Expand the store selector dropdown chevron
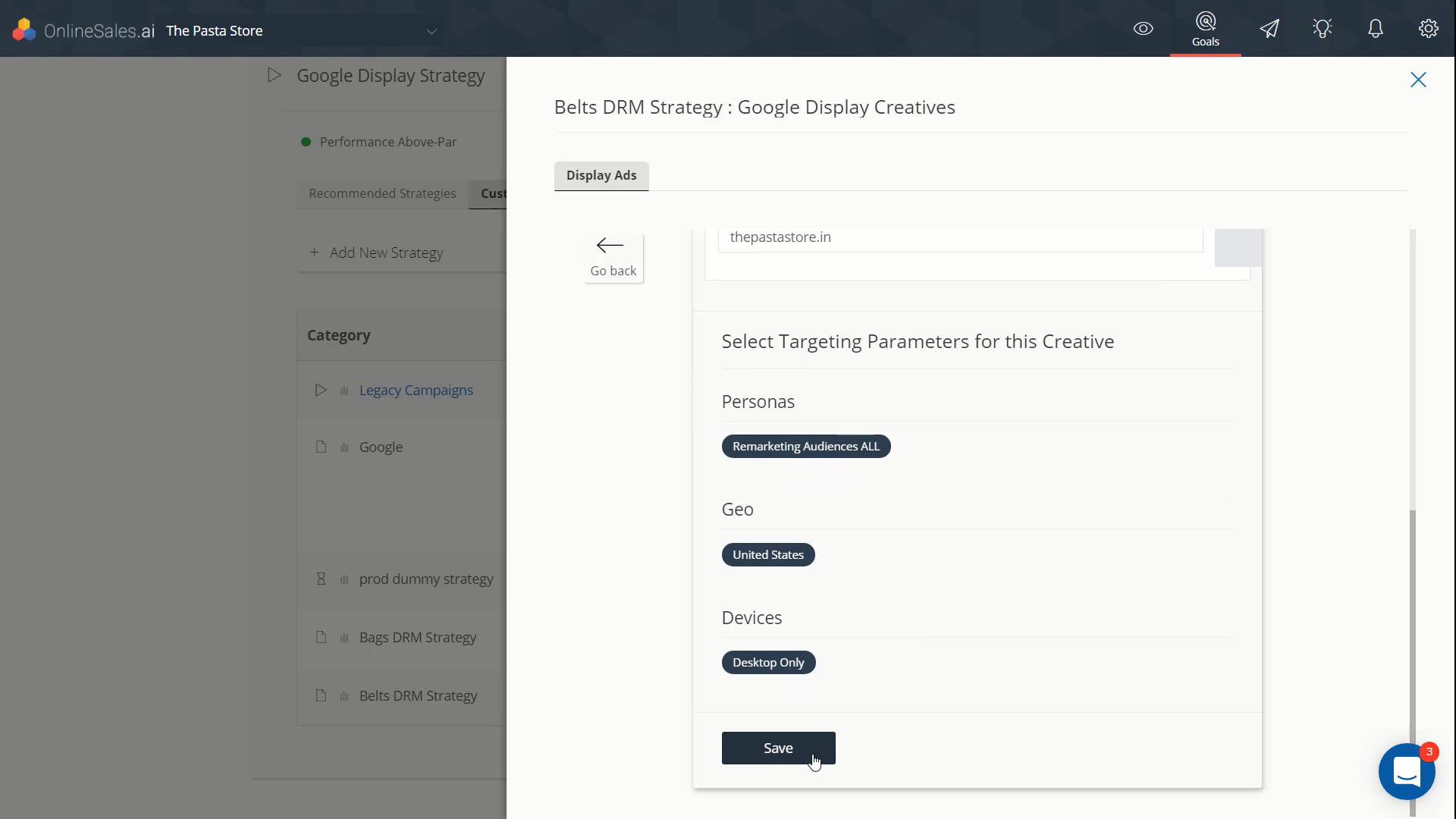This screenshot has width=1456, height=819. pos(431,31)
